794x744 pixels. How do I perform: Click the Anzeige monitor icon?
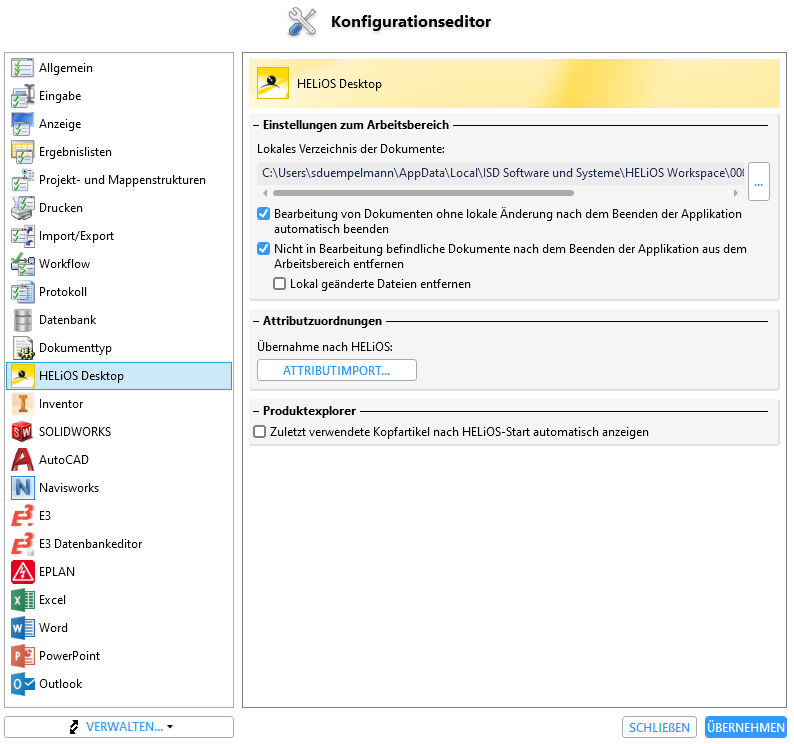(22, 124)
